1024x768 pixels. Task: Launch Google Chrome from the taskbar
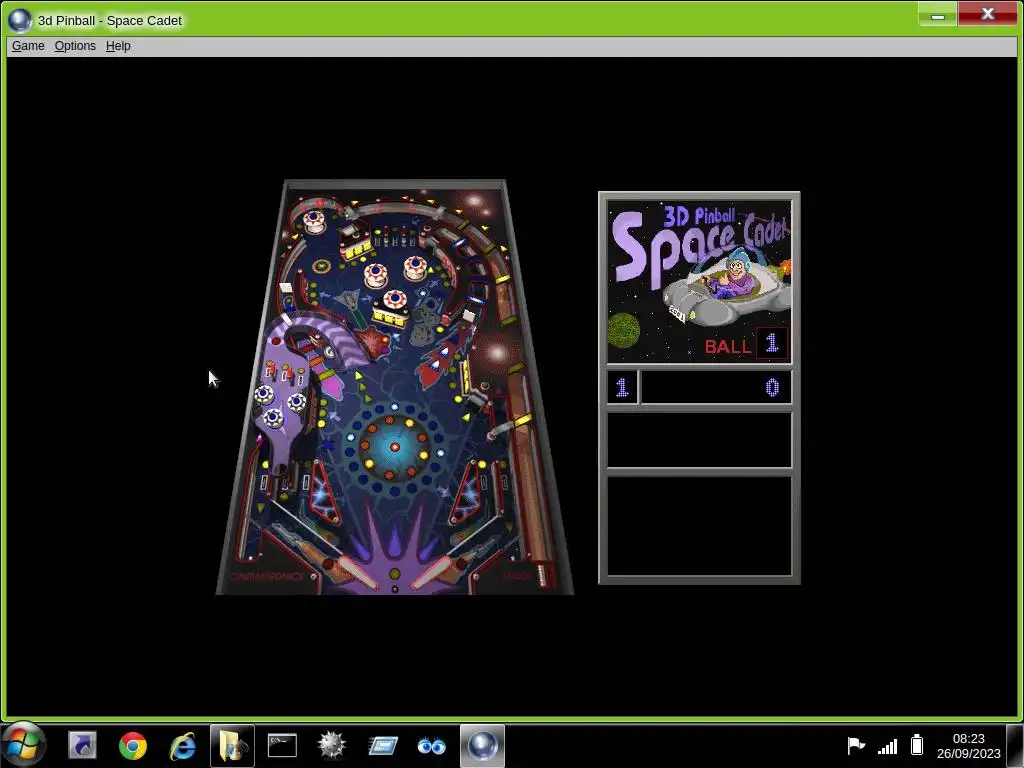[x=133, y=745]
